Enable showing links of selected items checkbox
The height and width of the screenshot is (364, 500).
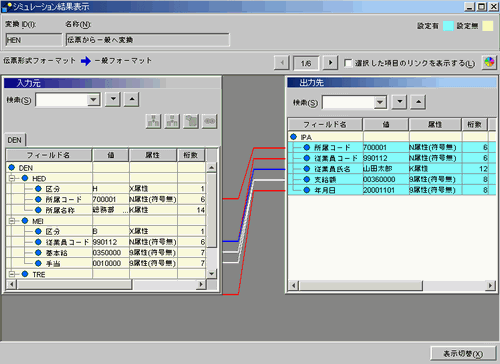(x=348, y=63)
